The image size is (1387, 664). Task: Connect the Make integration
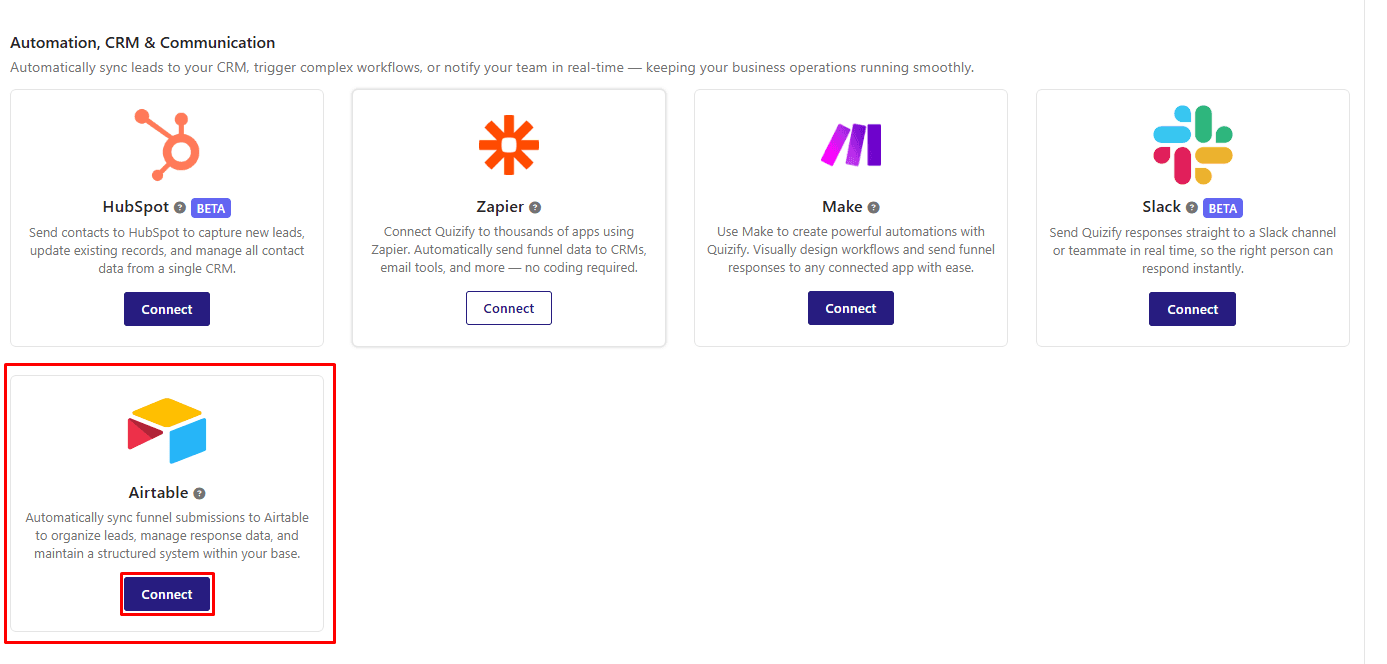click(x=851, y=308)
